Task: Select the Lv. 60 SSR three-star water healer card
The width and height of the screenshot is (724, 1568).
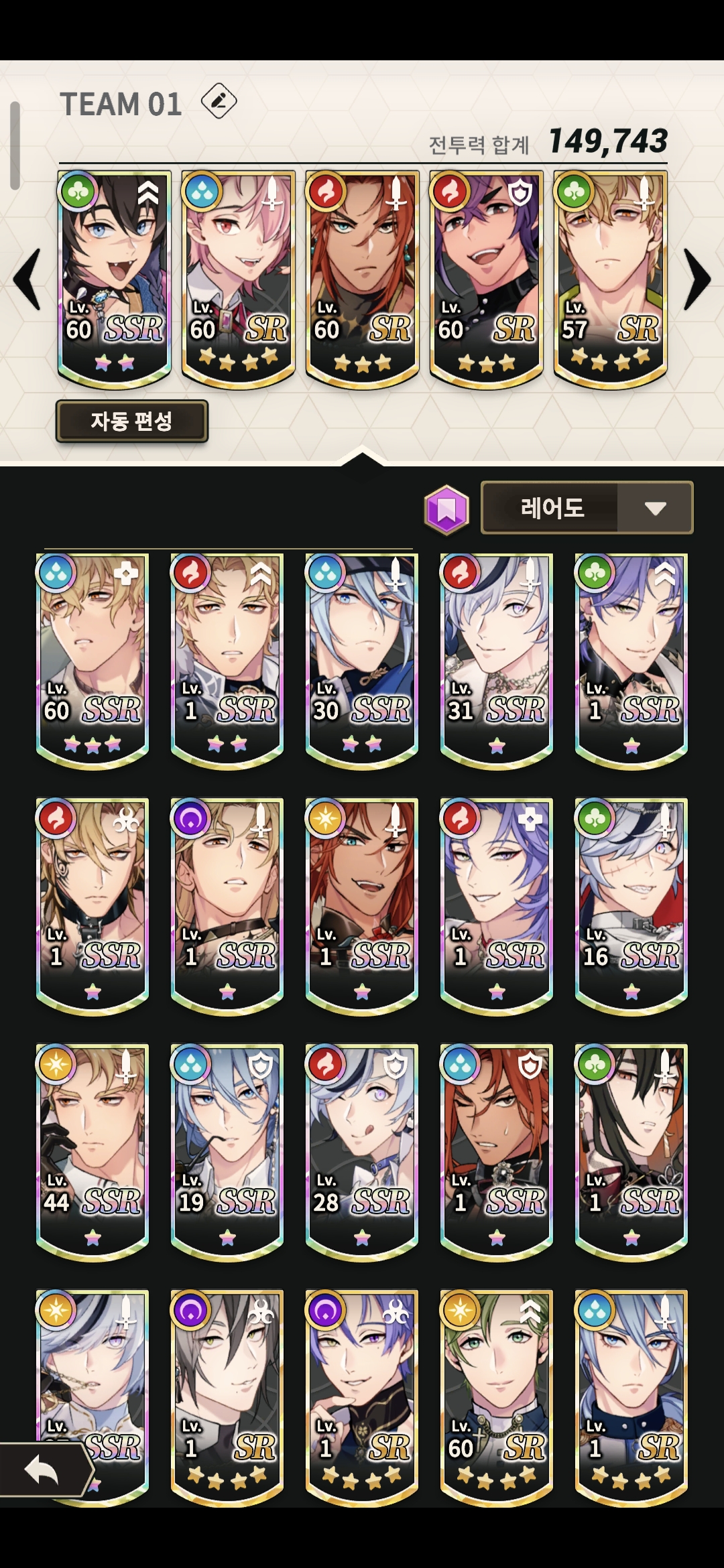Action: pos(93,661)
